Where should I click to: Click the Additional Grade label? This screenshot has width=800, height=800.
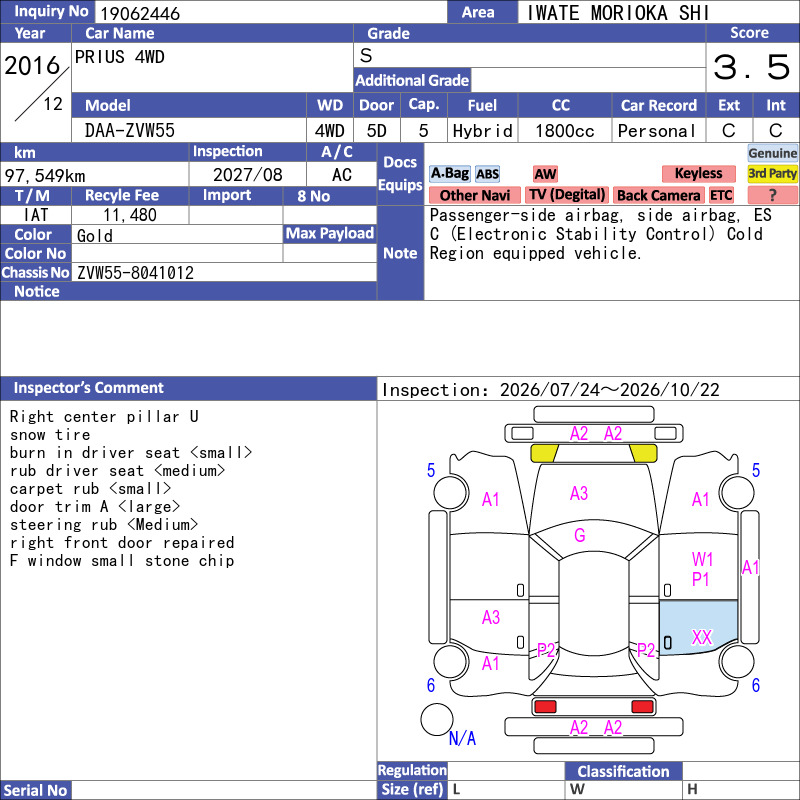(412, 81)
